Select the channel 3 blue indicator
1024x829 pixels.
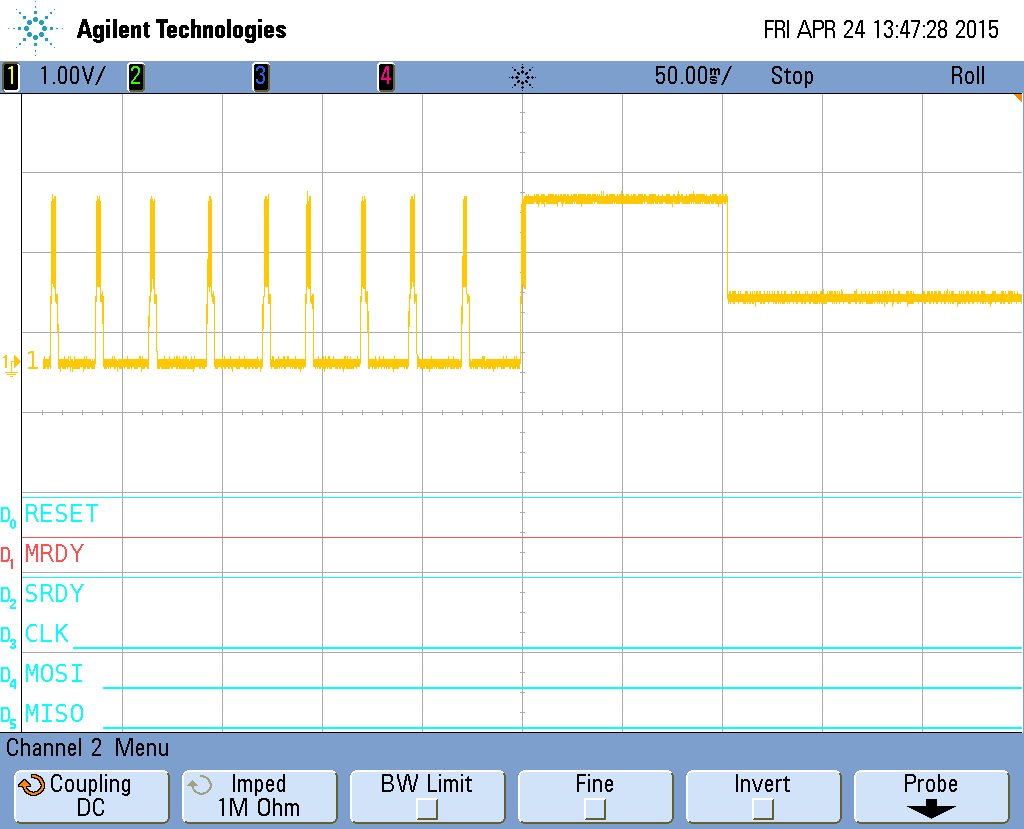[x=261, y=76]
